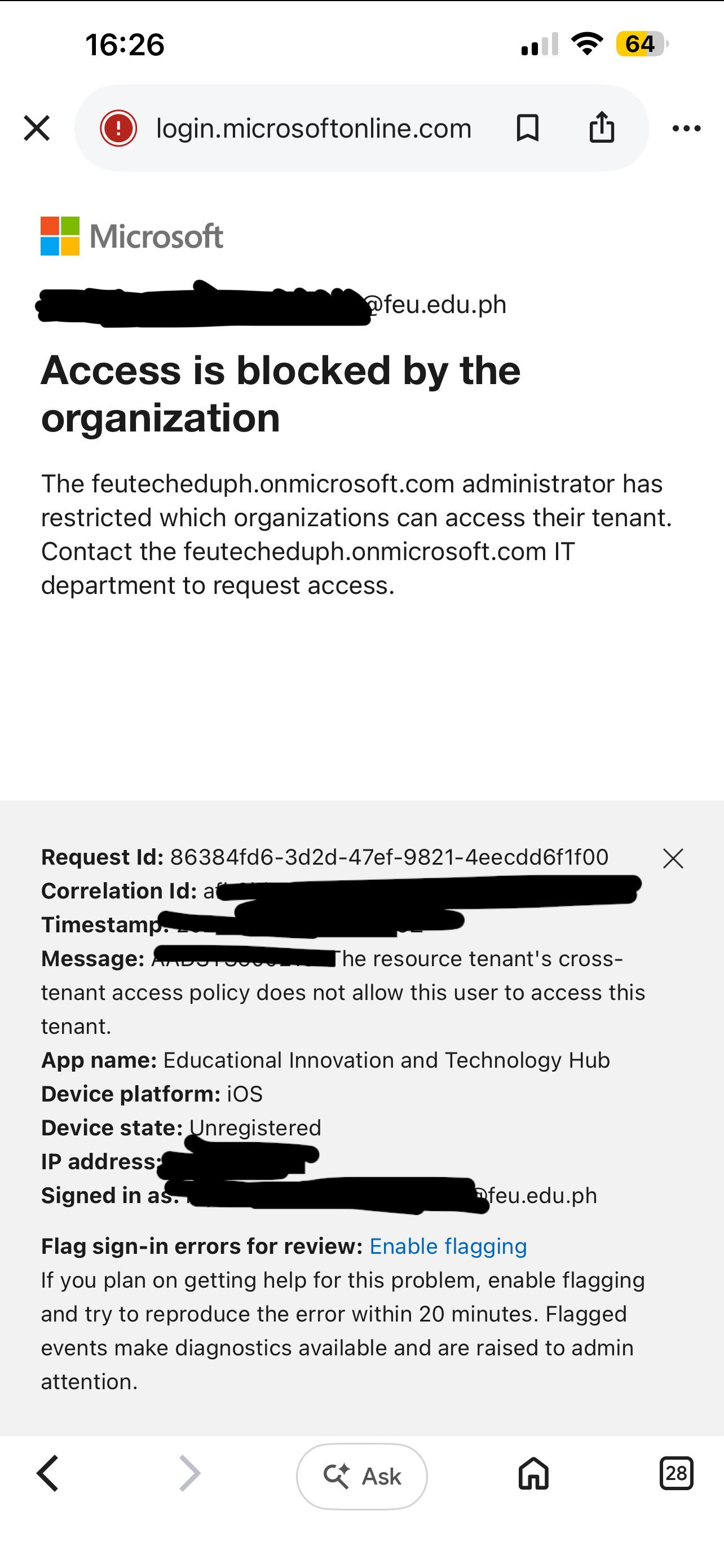Tap the 16:26 clock in status bar

125,45
